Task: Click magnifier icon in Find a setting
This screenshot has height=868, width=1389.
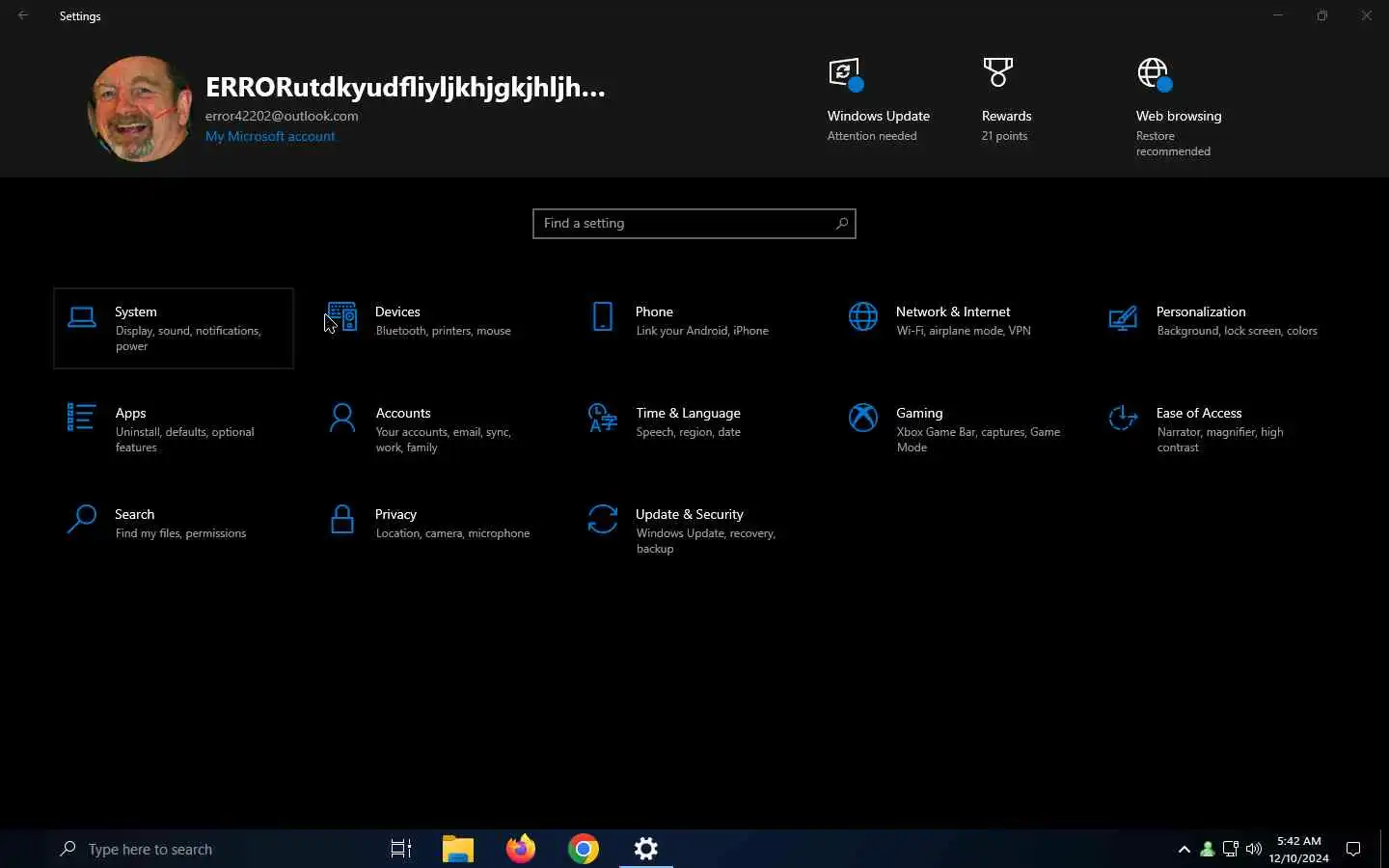Action: tap(841, 224)
